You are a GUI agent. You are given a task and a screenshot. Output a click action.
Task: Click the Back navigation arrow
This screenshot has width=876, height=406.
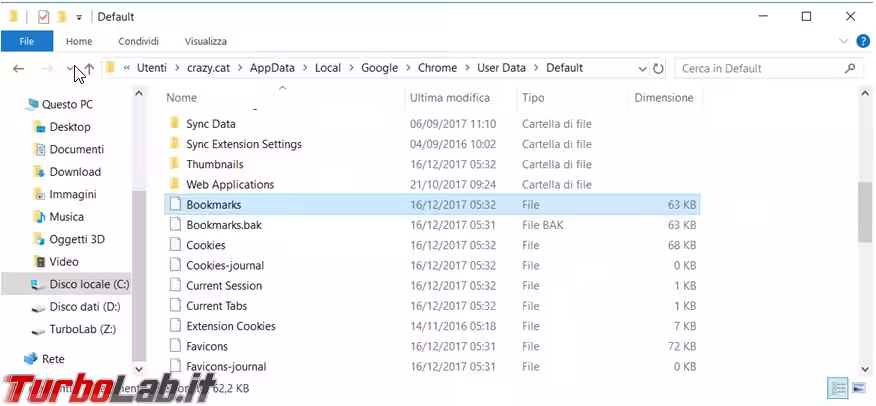pos(18,69)
